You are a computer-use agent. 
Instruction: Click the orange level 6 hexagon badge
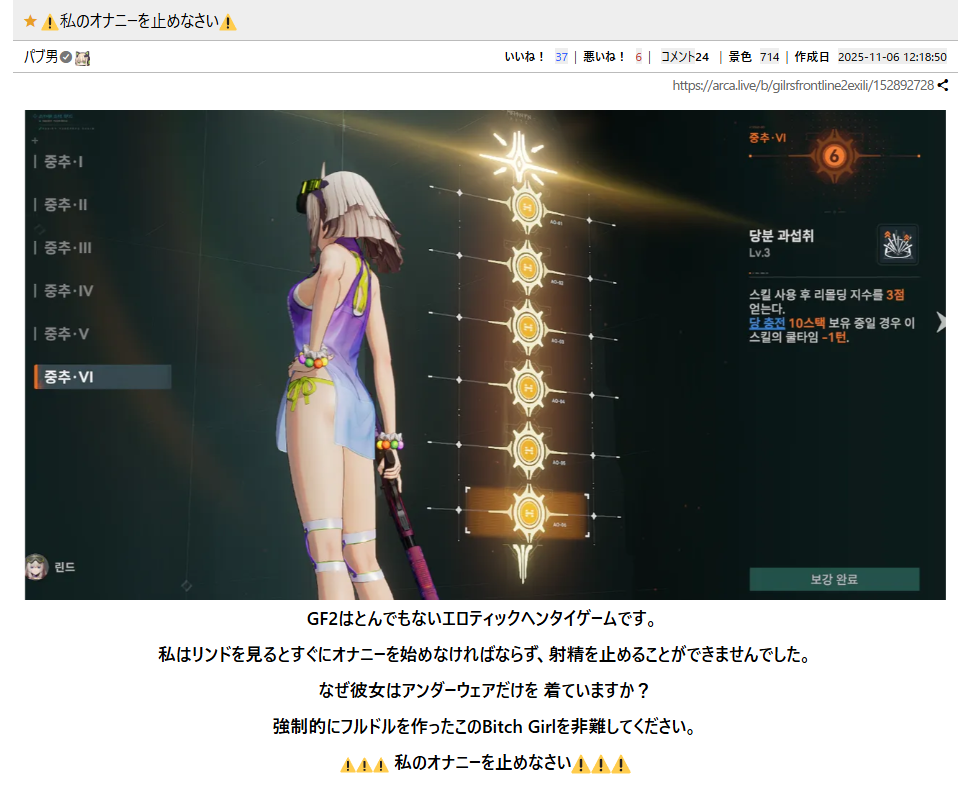point(833,156)
